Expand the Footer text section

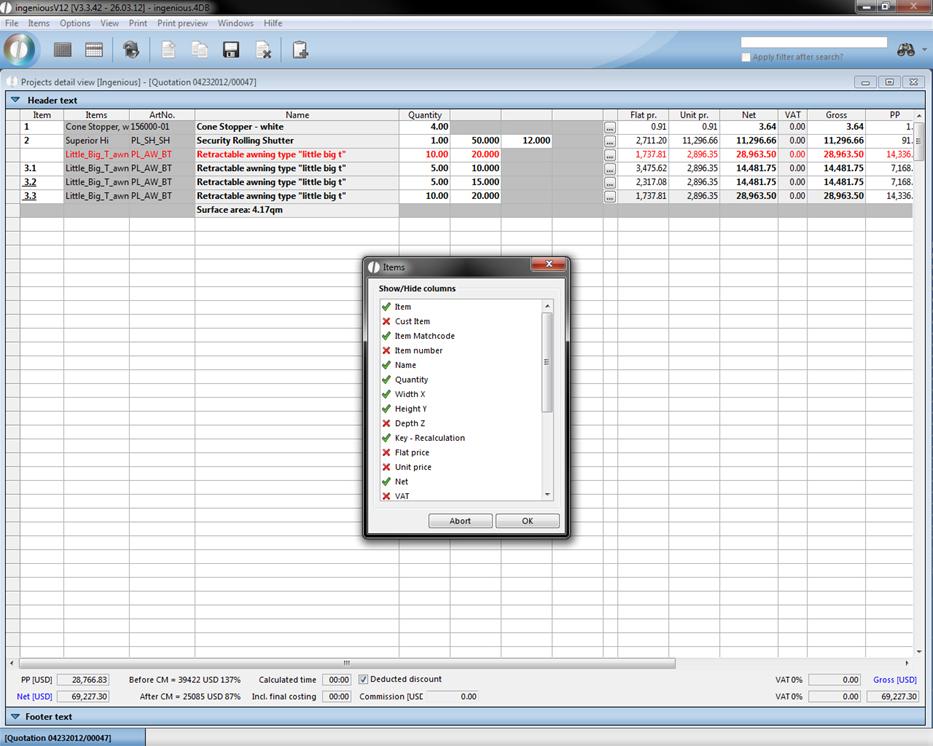pos(15,717)
